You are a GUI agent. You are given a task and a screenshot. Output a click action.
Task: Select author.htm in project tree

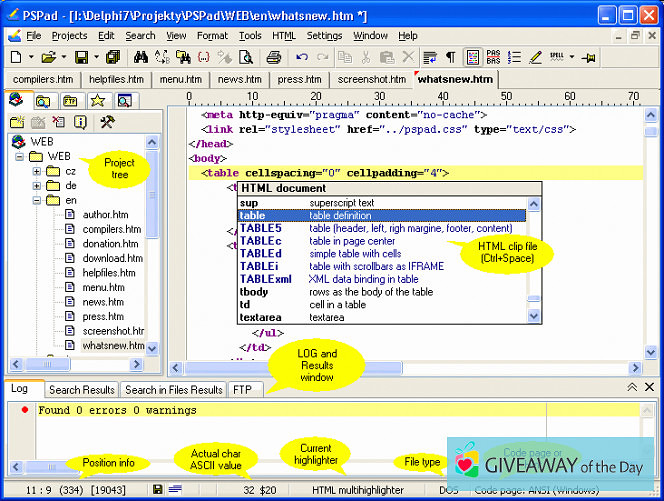point(105,215)
